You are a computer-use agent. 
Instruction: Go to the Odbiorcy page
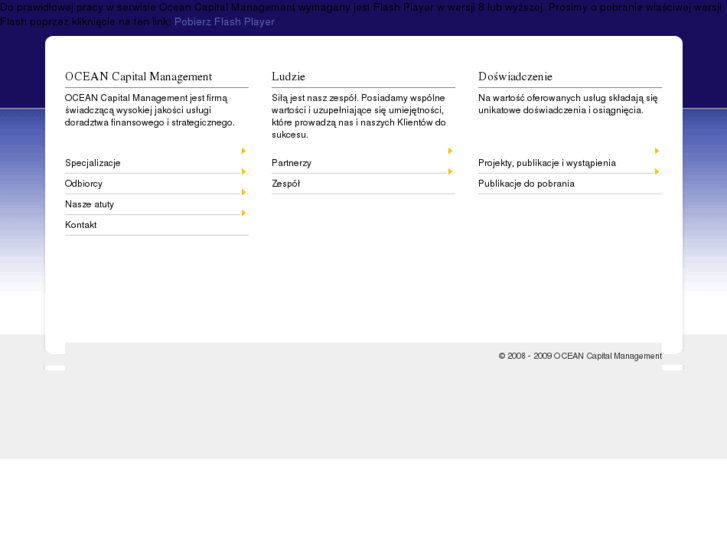pos(83,184)
